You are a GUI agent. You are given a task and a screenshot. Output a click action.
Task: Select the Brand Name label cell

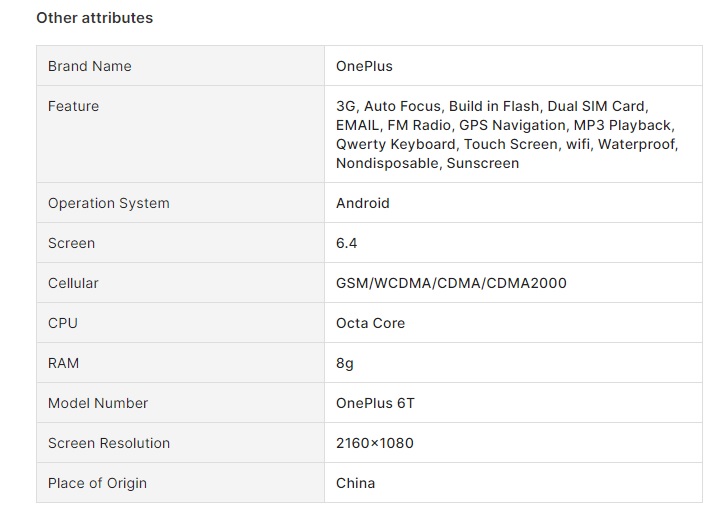(181, 66)
